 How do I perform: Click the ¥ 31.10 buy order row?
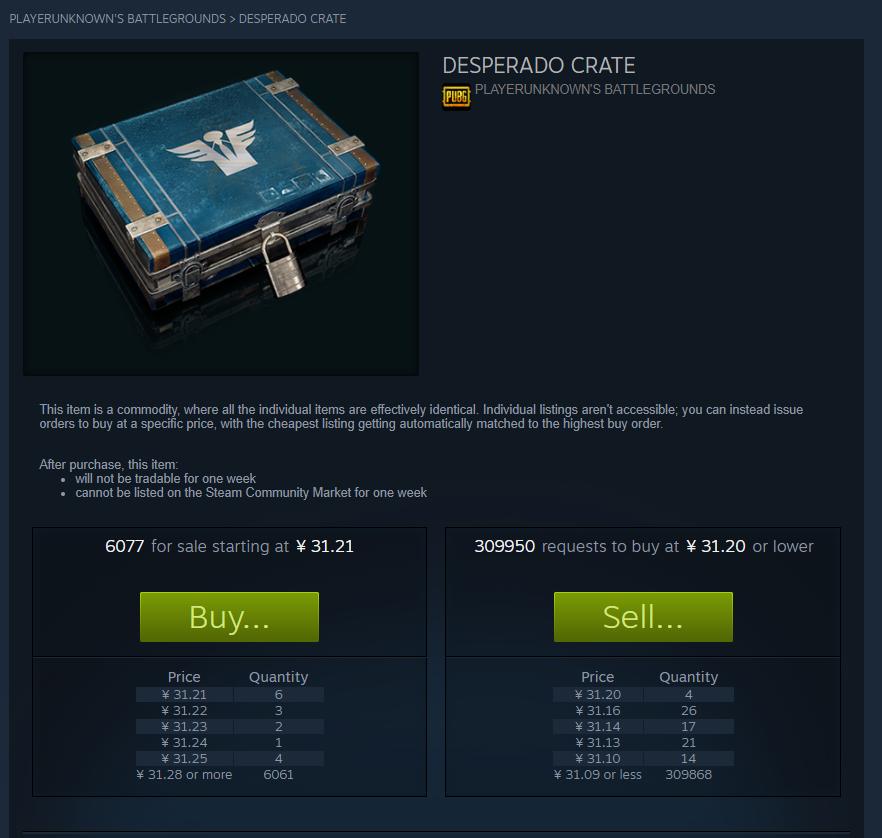(x=644, y=758)
